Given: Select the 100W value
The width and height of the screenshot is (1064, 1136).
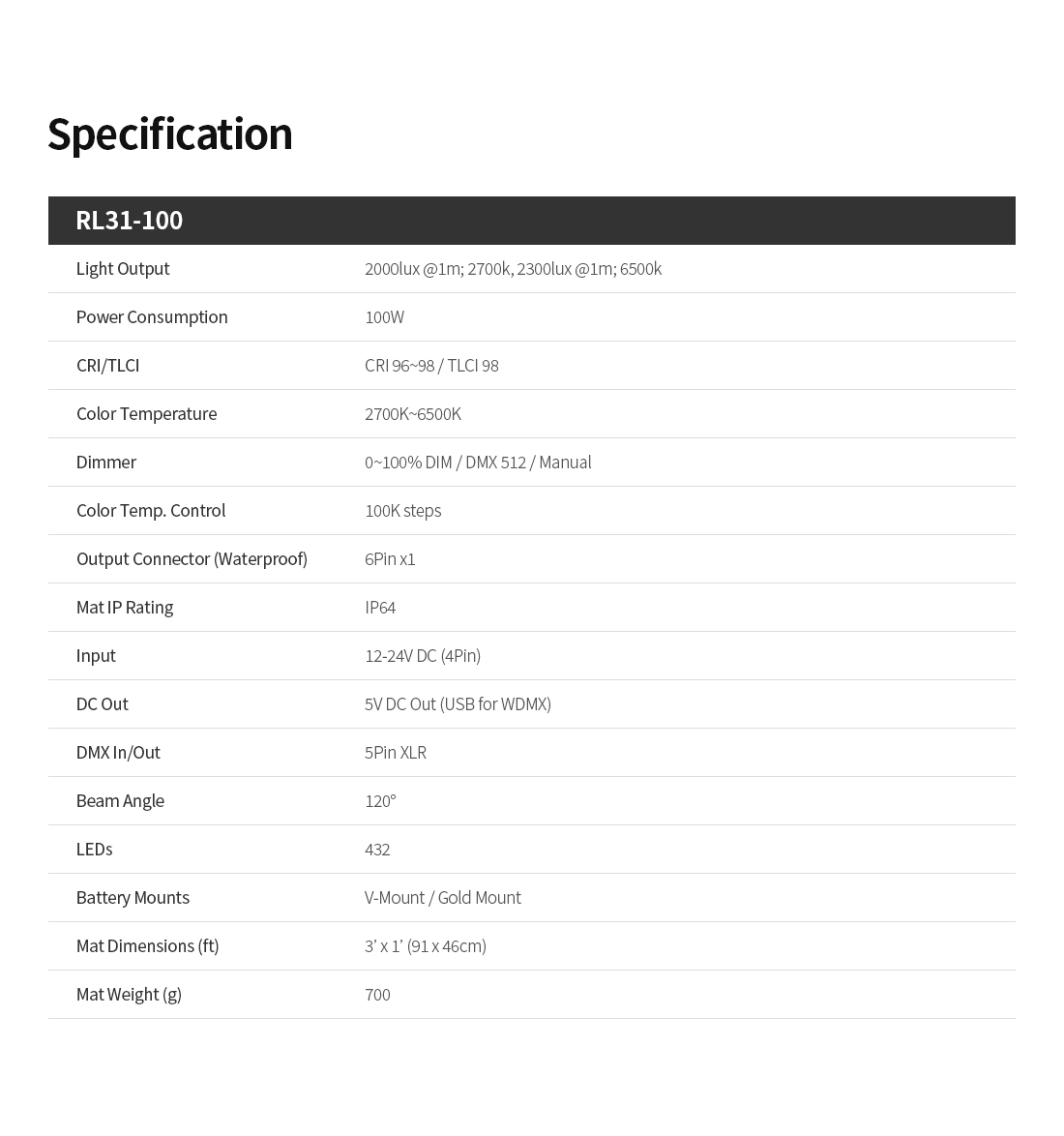Looking at the screenshot, I should (384, 317).
